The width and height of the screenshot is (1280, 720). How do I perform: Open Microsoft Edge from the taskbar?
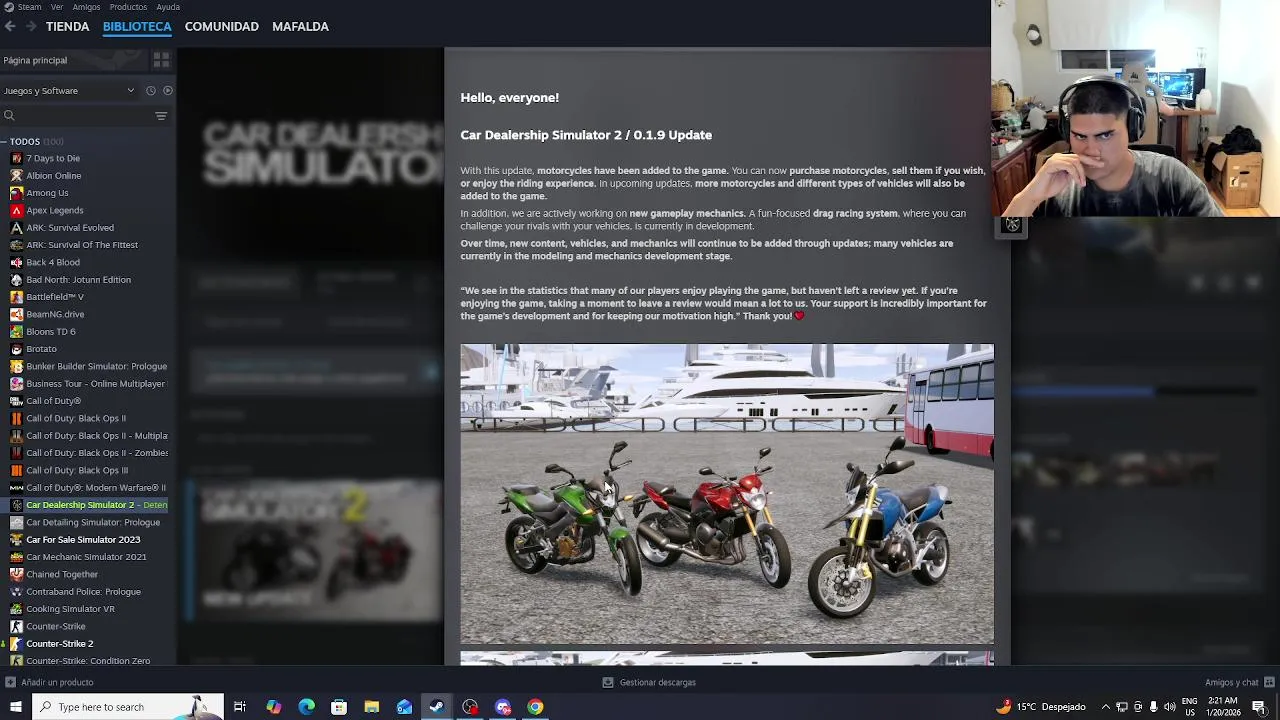tap(306, 707)
